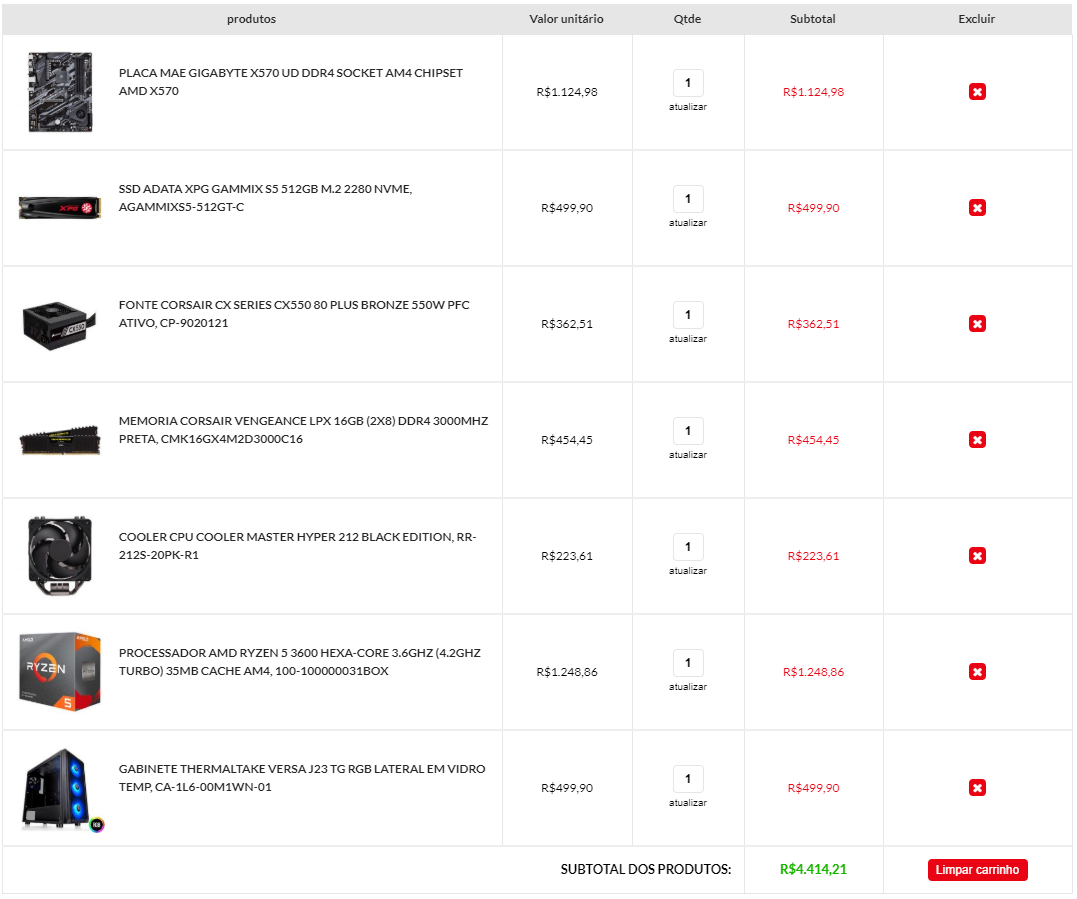1077x899 pixels.
Task: Open the Corsair CX550 power supply thumbnail
Action: 58,325
